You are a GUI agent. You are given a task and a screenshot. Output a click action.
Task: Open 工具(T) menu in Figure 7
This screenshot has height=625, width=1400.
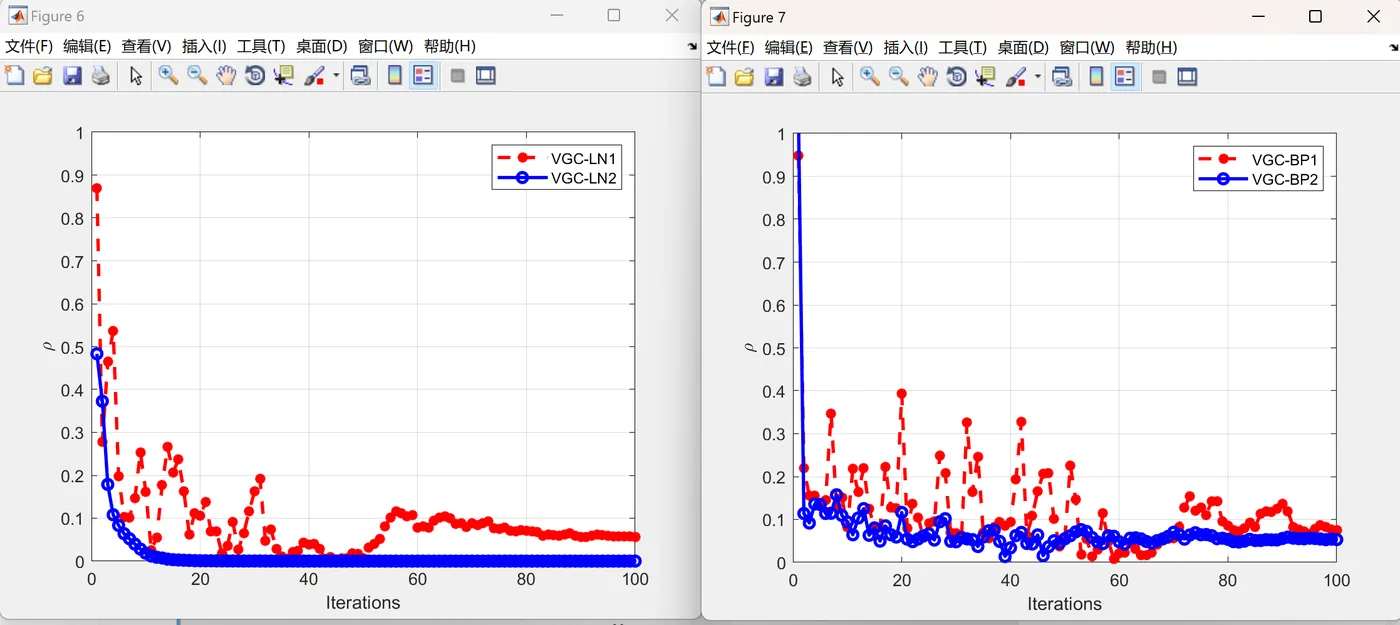[x=963, y=47]
